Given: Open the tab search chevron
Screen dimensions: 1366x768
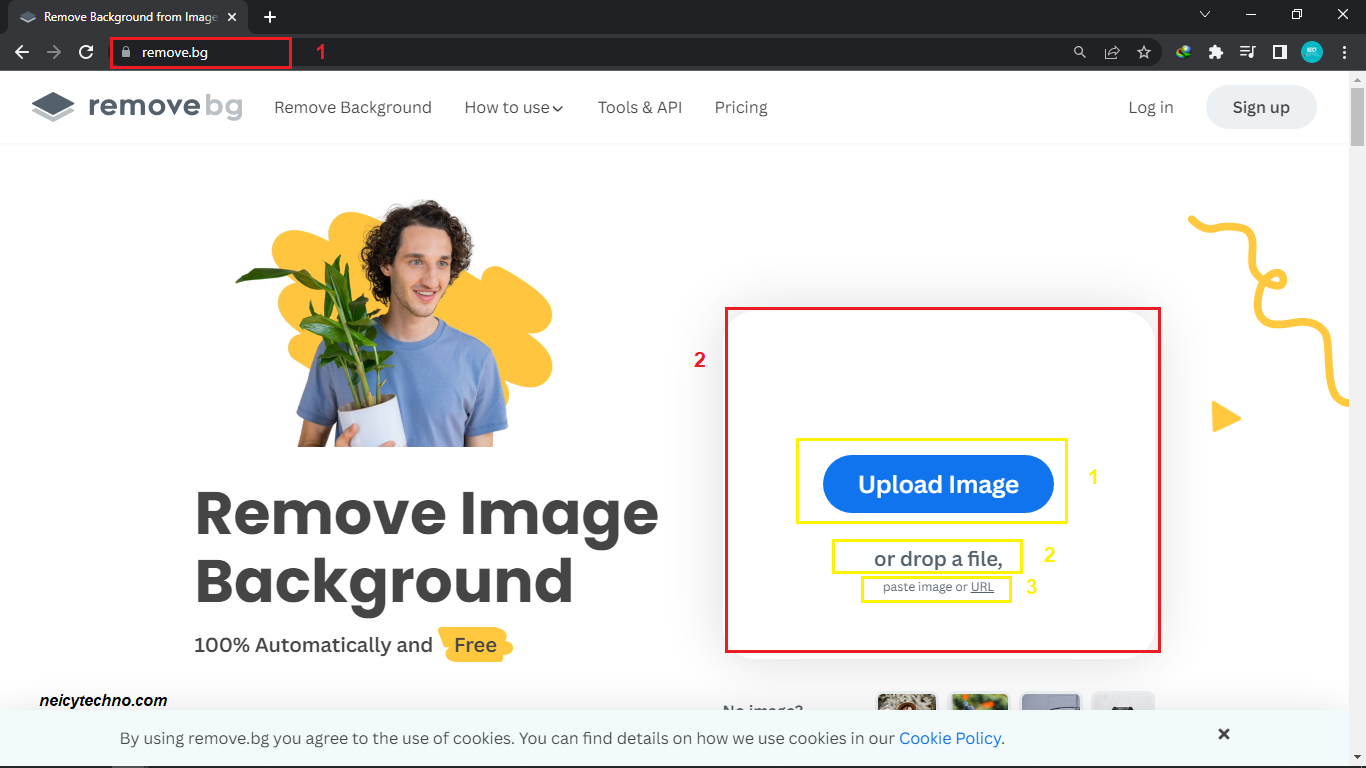Looking at the screenshot, I should click(1205, 15).
